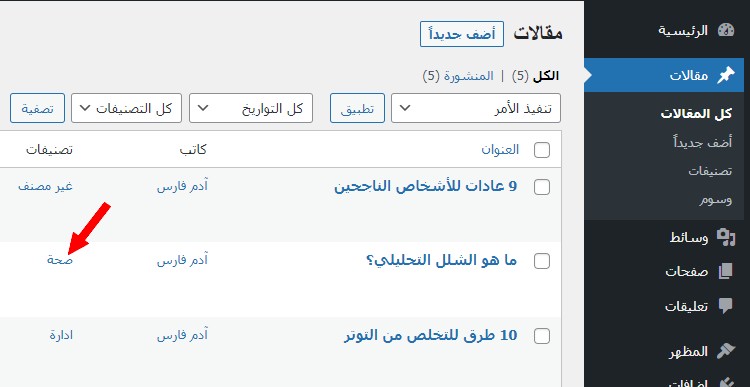This screenshot has height=387, width=750.
Task: Click the Dashboard gauge icon (الرئيسية)
Action: tap(726, 31)
